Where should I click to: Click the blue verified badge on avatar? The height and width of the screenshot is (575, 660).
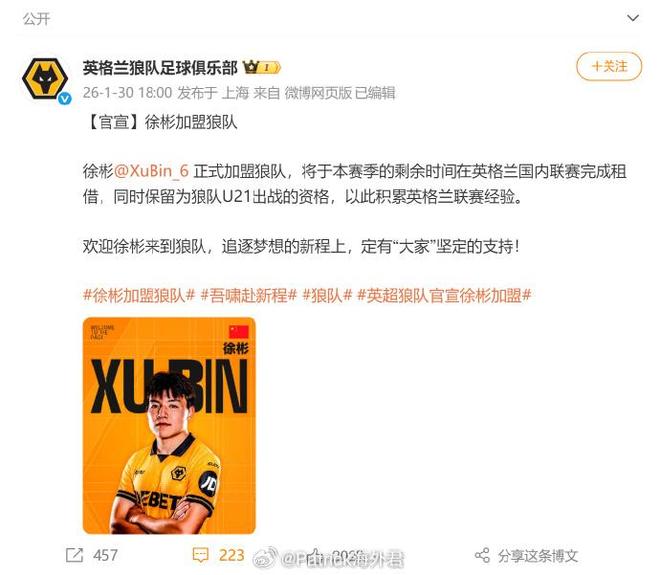(x=64, y=98)
